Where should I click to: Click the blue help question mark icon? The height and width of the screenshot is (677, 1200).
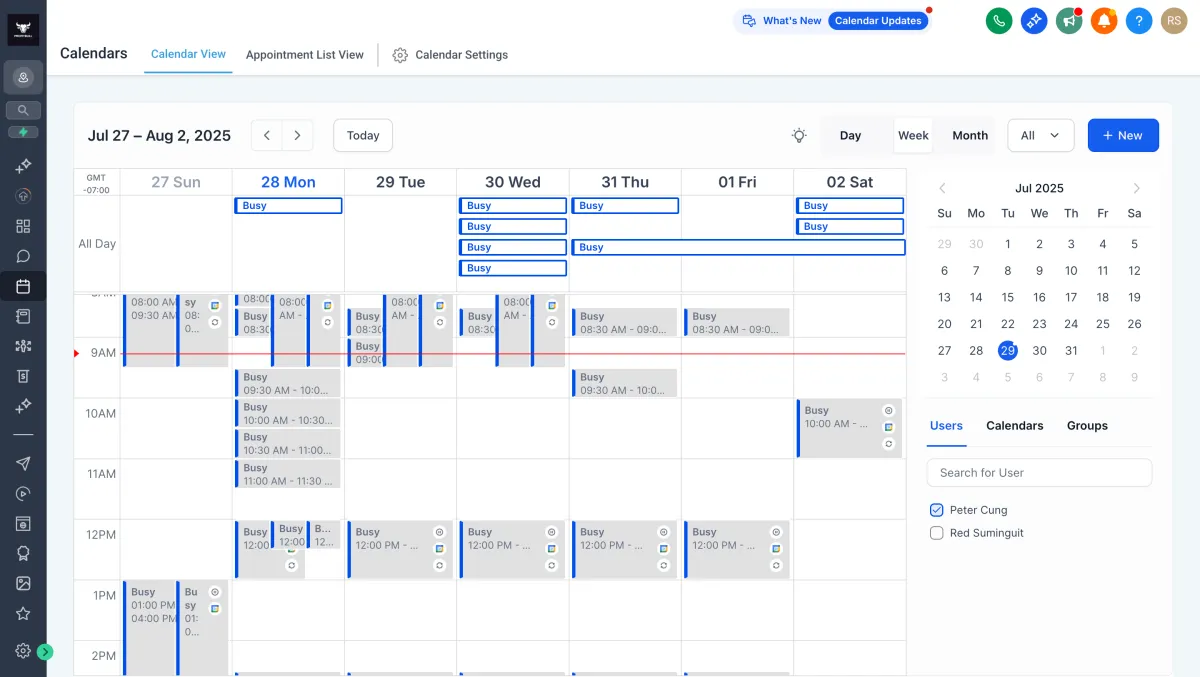(x=1138, y=21)
